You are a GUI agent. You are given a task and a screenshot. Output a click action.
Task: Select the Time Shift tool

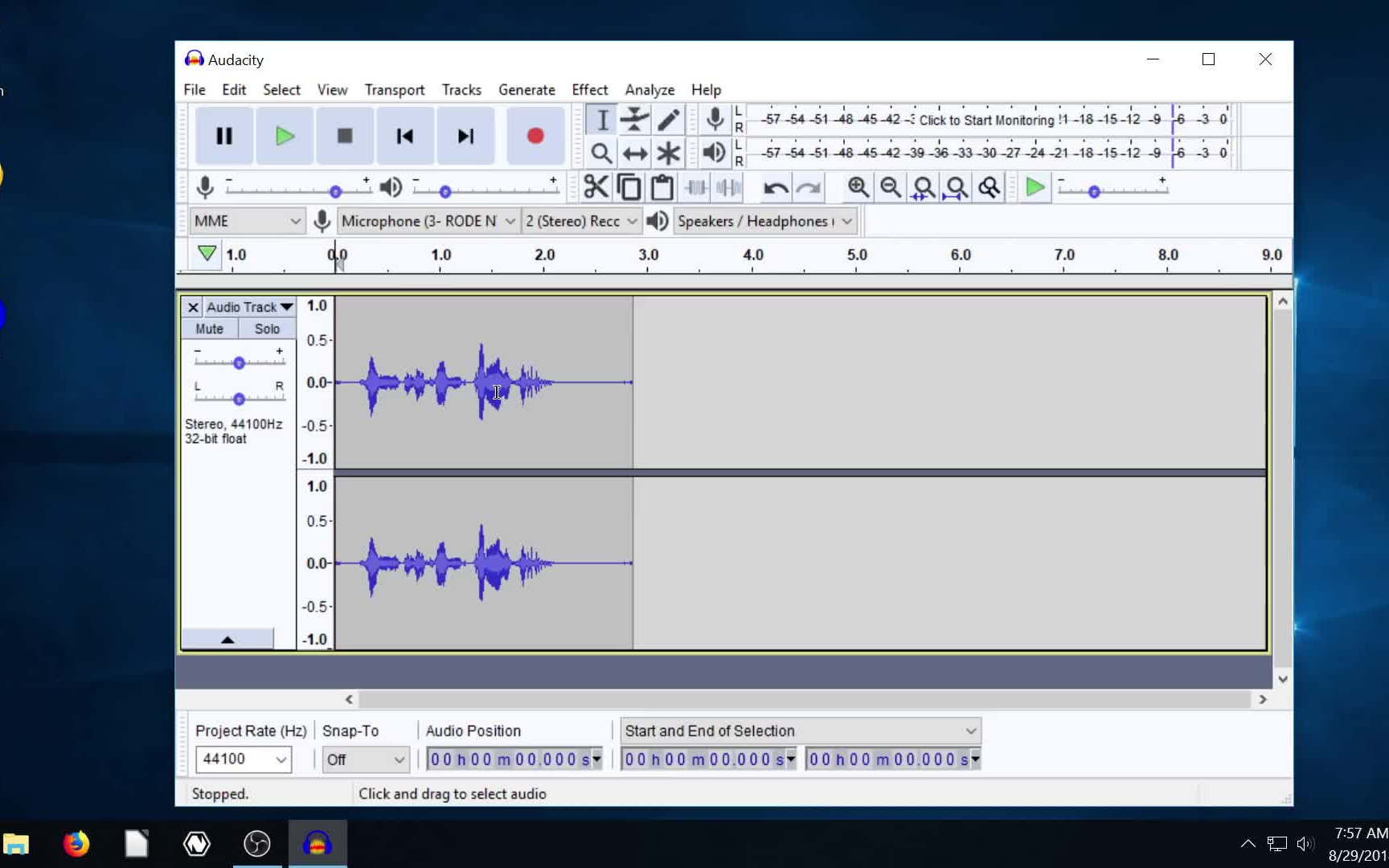(634, 153)
